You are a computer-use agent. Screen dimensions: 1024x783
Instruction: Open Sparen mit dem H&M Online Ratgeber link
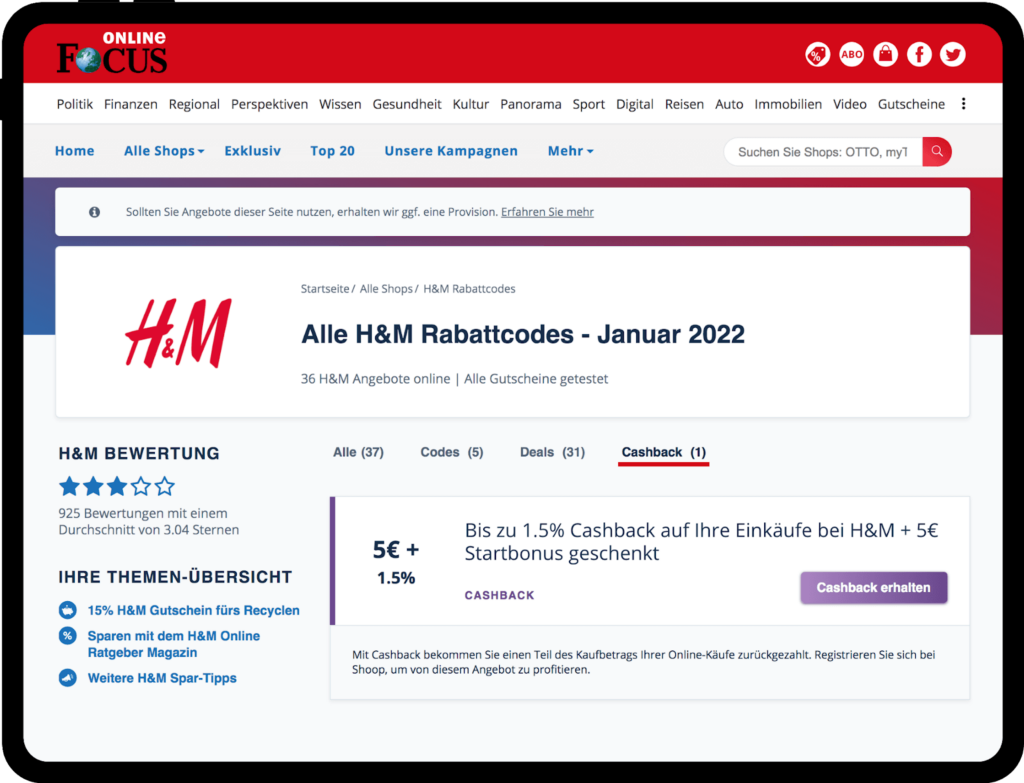point(174,644)
